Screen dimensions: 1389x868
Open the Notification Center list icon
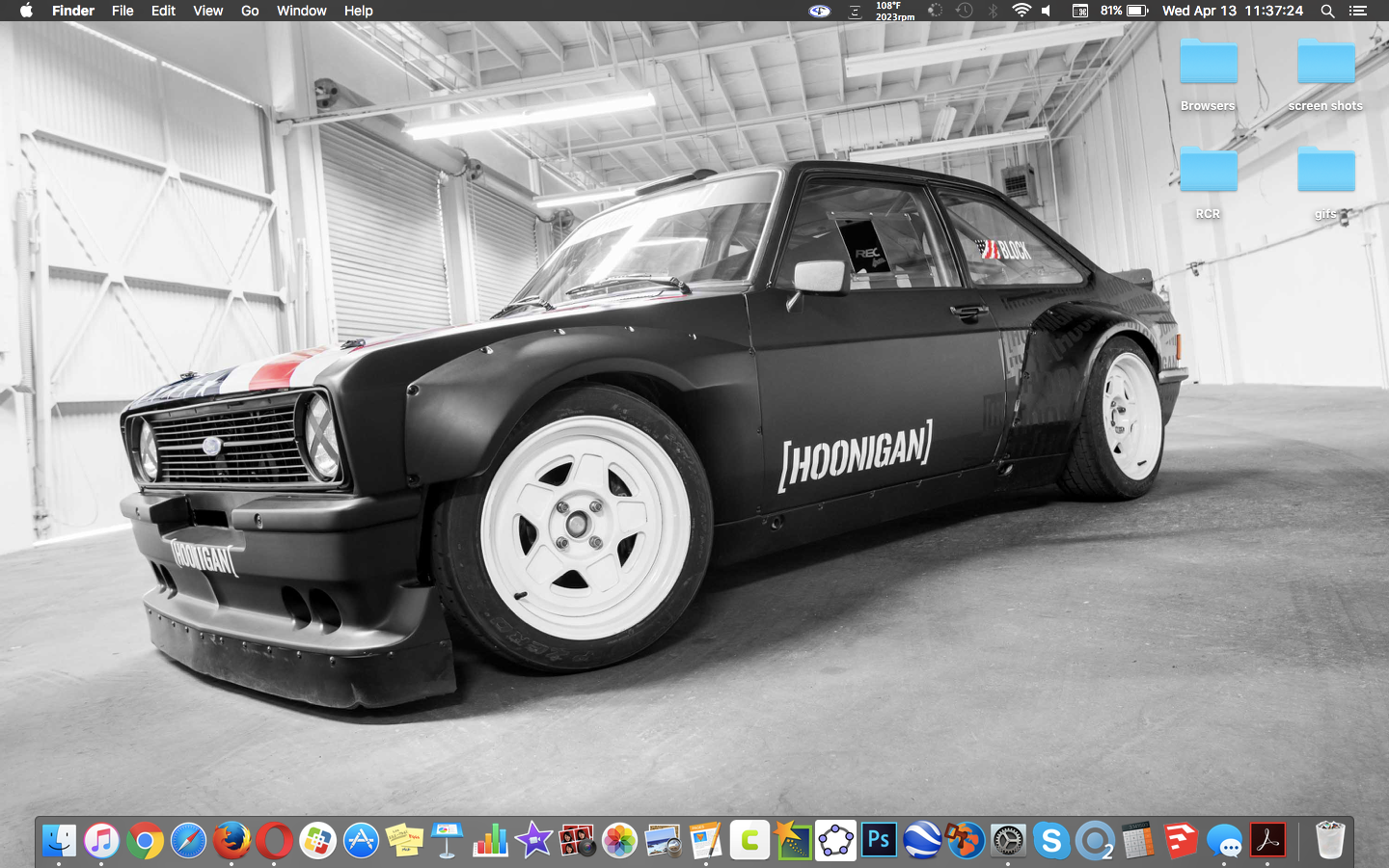click(x=1358, y=11)
